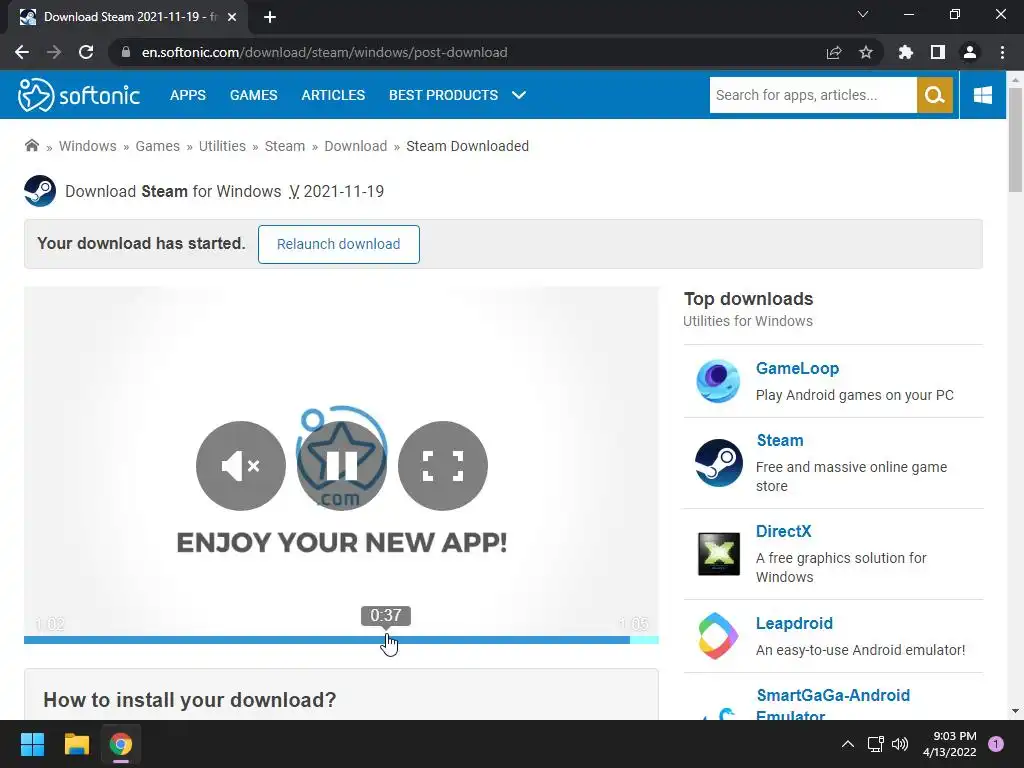The height and width of the screenshot is (768, 1024).
Task: Click the GameLoop app icon
Action: click(718, 381)
